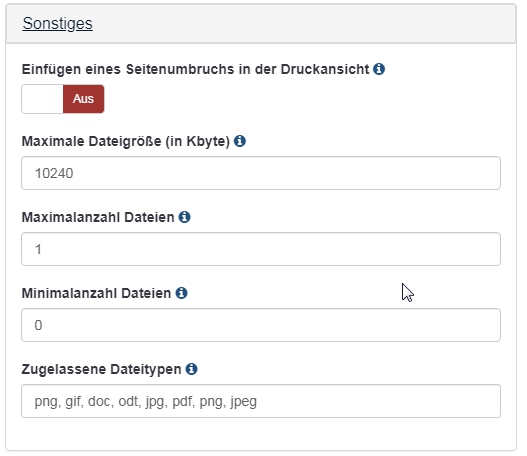Open help icon for Zugelassene Dateitypen
Image resolution: width=527 pixels, height=456 pixels.
point(191,369)
